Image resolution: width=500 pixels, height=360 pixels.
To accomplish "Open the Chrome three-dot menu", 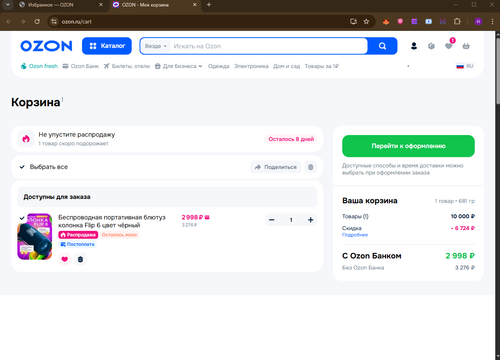I will (492, 21).
